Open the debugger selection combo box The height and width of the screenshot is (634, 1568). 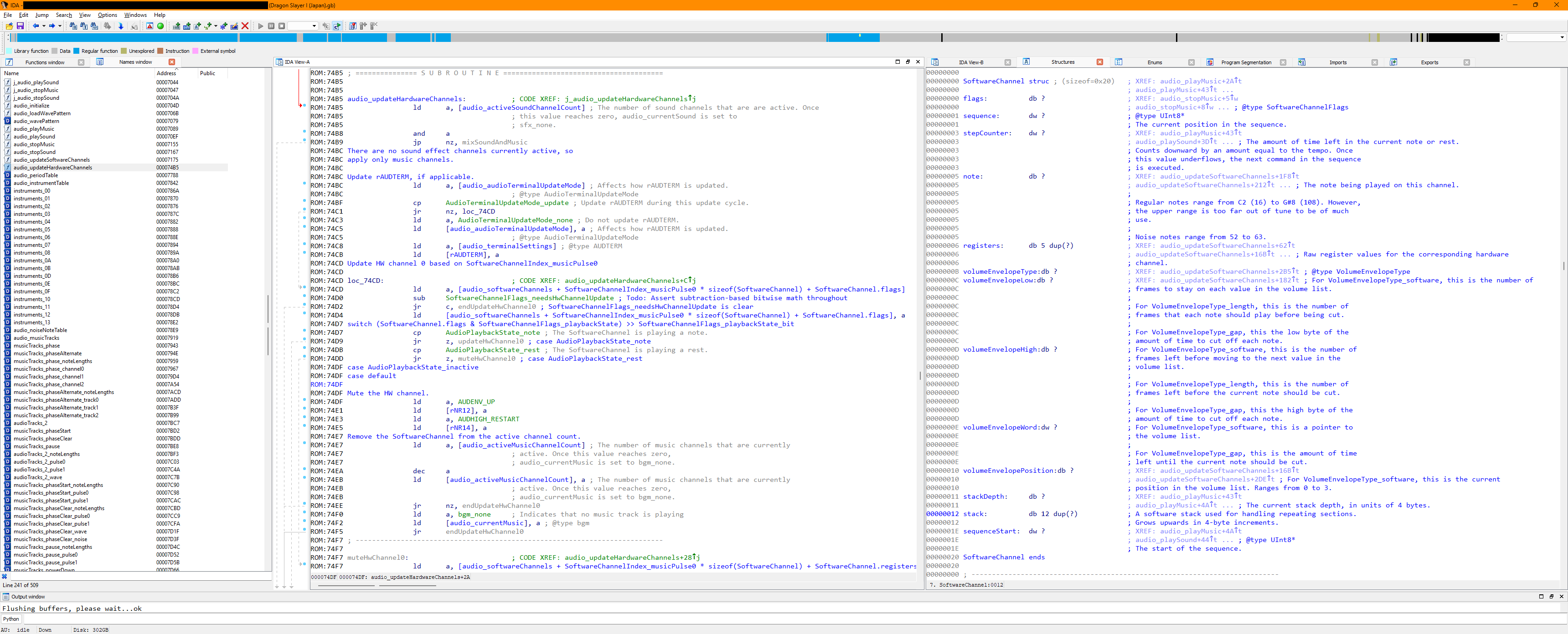pos(303,26)
